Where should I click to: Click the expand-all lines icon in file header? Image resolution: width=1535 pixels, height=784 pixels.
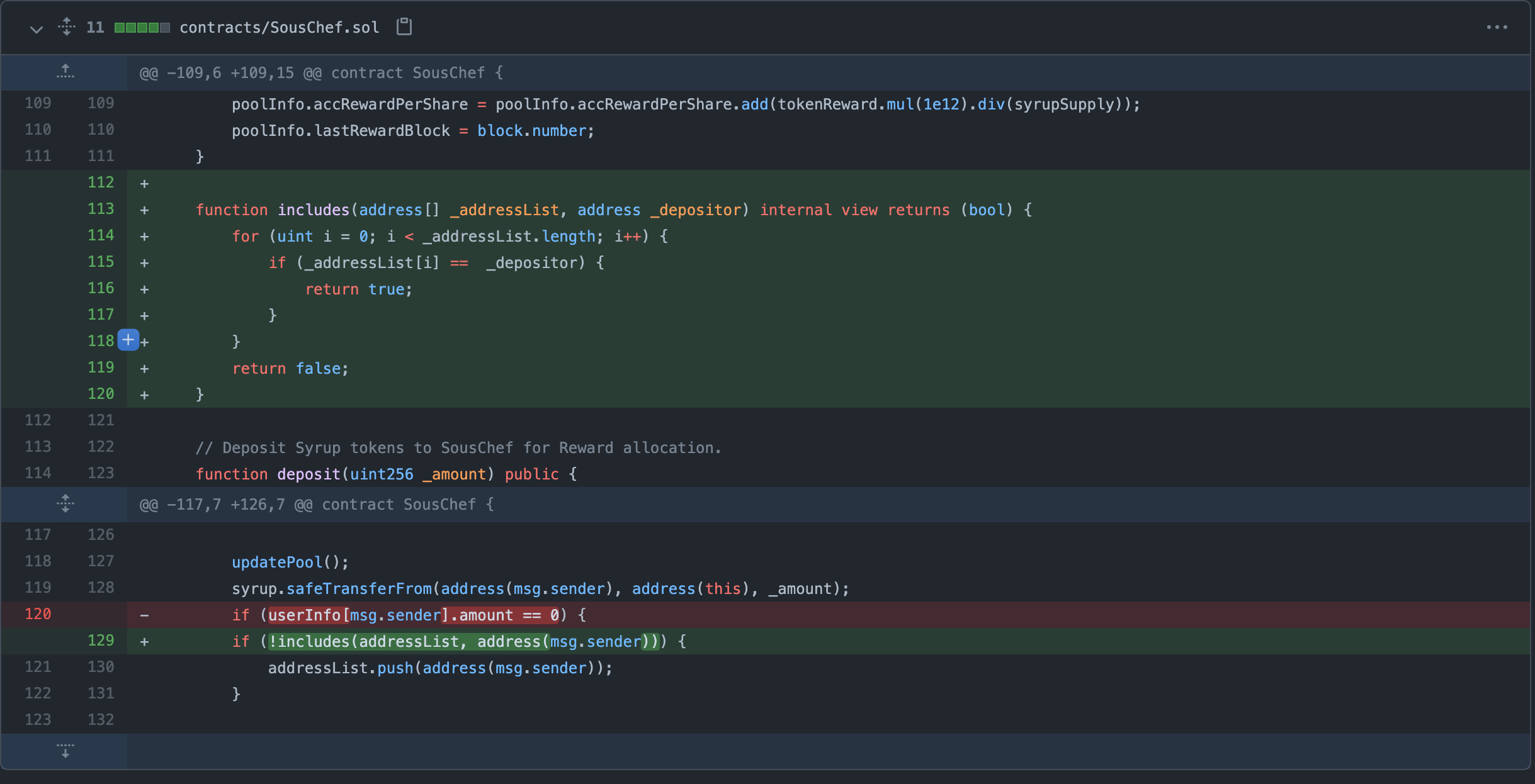point(67,27)
